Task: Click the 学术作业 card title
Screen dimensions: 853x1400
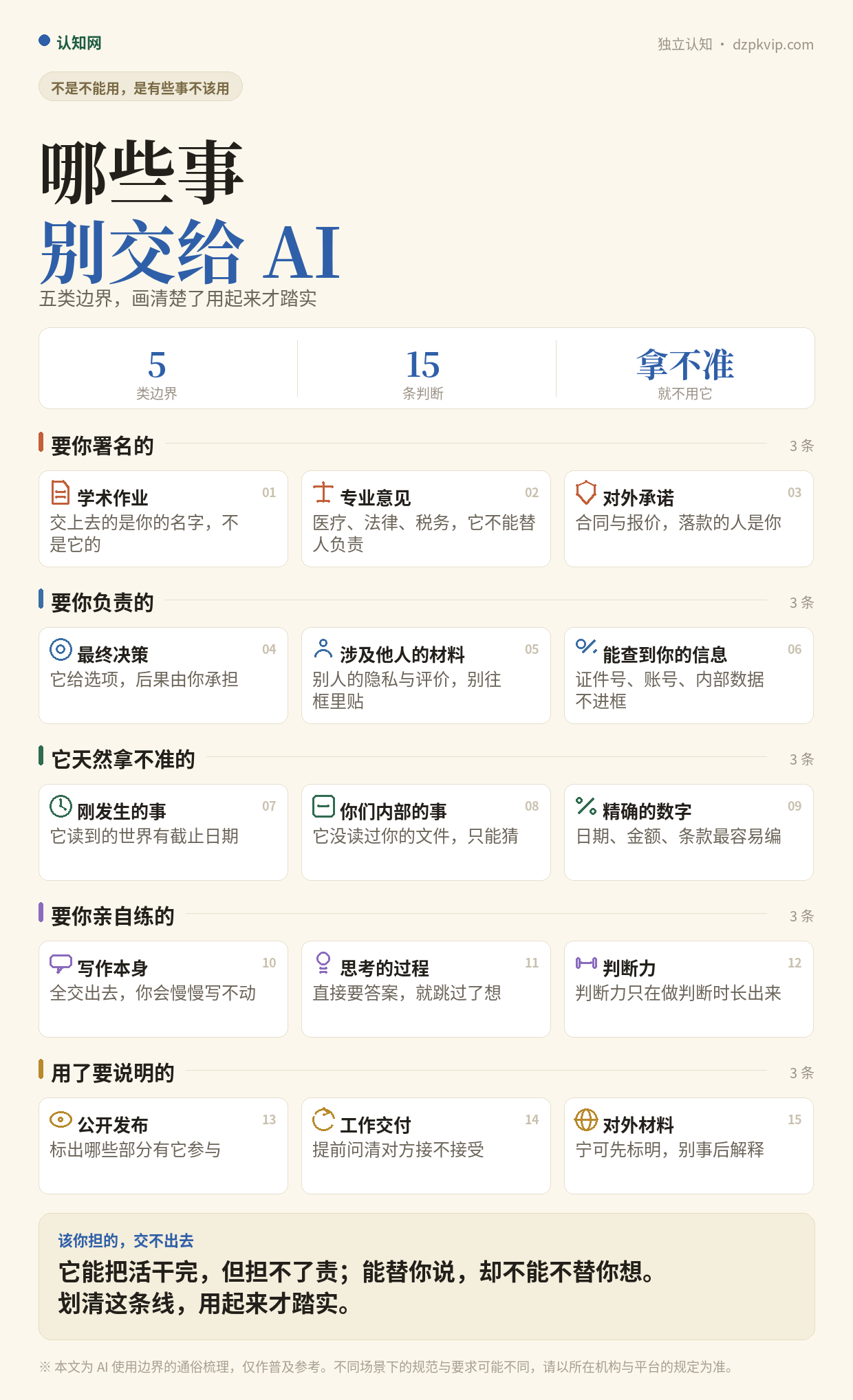Action: pyautogui.click(x=113, y=498)
